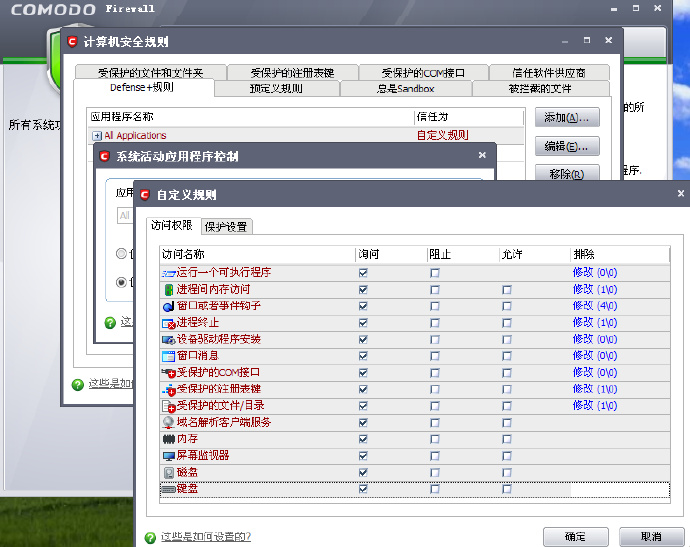
Task: Click the 信任为 column header
Action: pos(469,117)
